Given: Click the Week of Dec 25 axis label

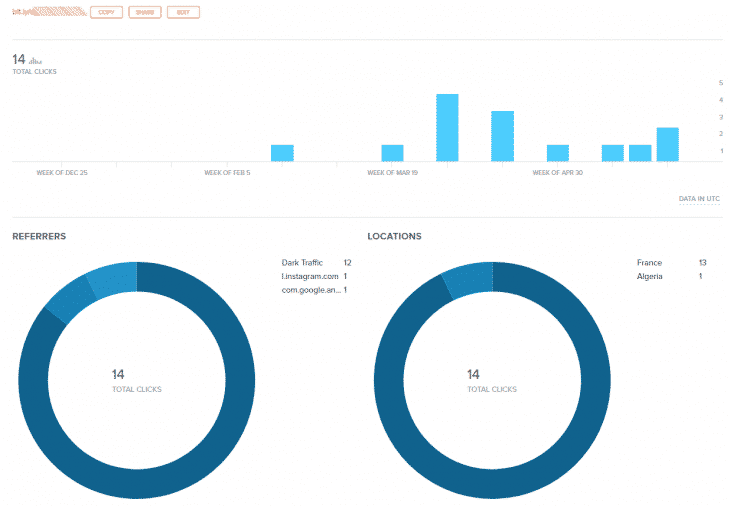Looking at the screenshot, I should [62, 173].
